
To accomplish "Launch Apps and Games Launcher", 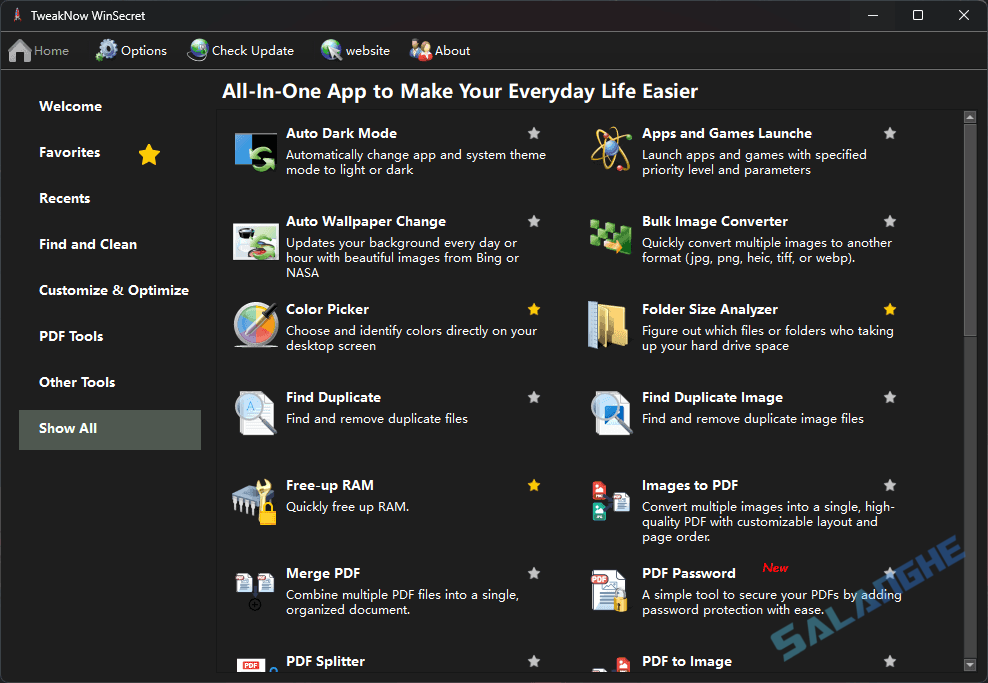I will 726,133.
